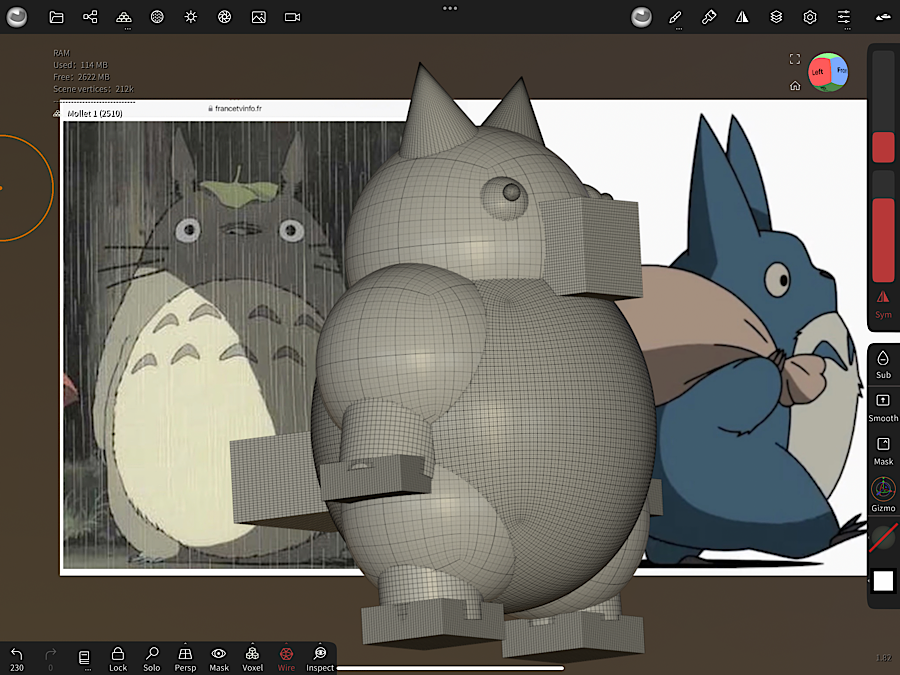Toggle the Sub mode

[883, 365]
